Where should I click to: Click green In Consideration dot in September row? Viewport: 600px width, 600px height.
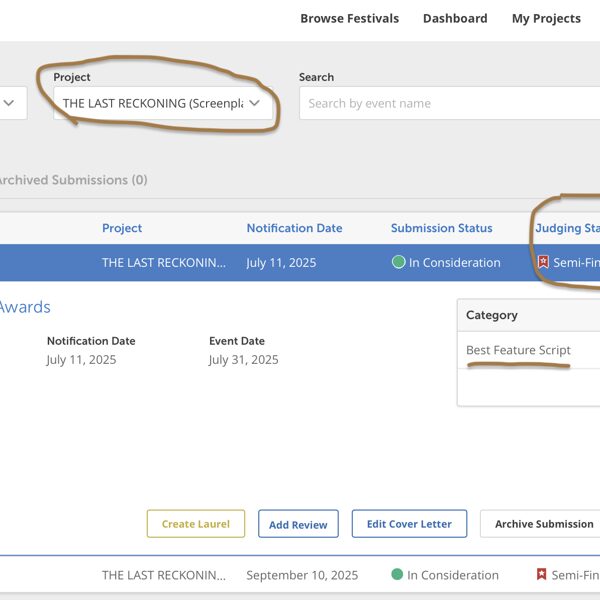[x=397, y=575]
